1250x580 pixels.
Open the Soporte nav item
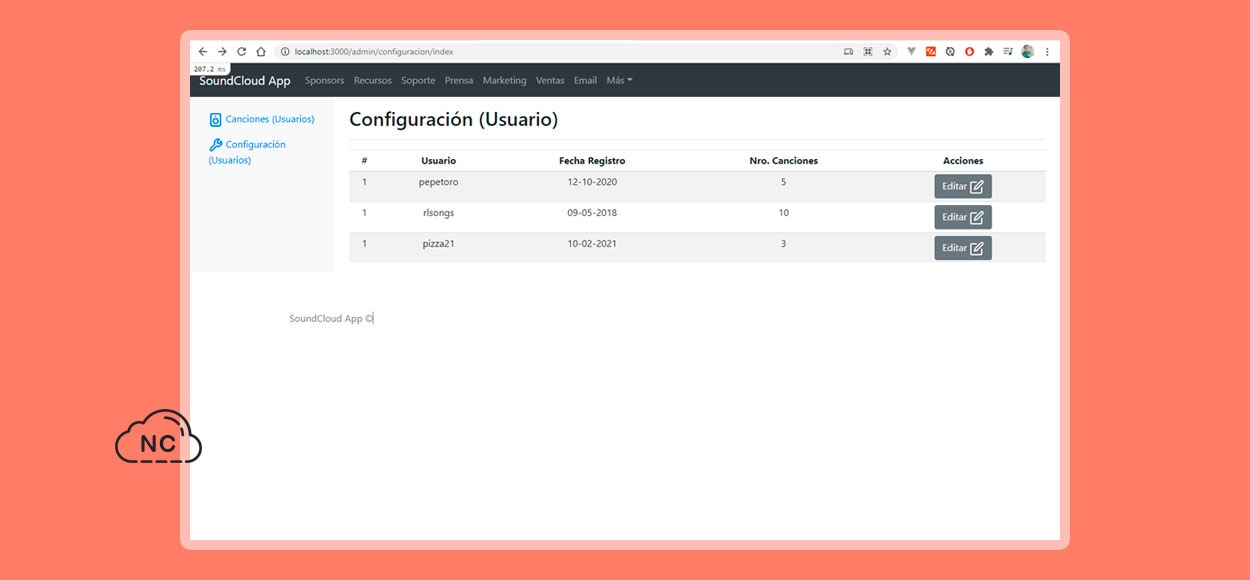(x=418, y=80)
